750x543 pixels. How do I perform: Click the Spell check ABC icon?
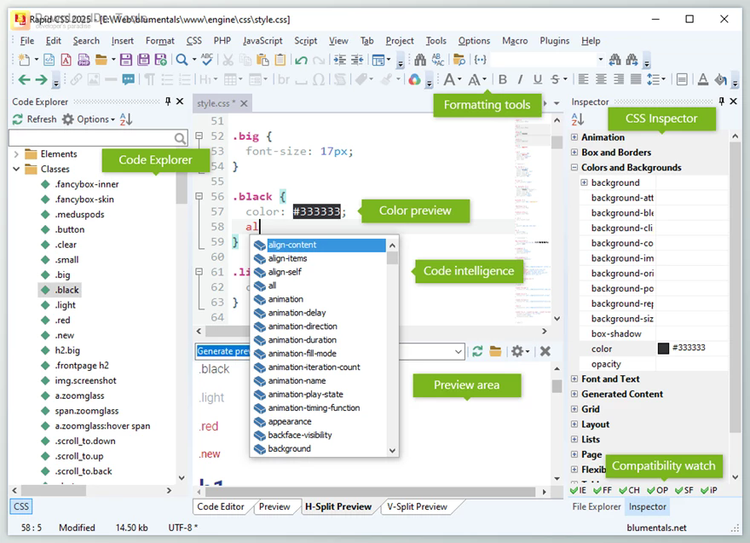(x=207, y=59)
